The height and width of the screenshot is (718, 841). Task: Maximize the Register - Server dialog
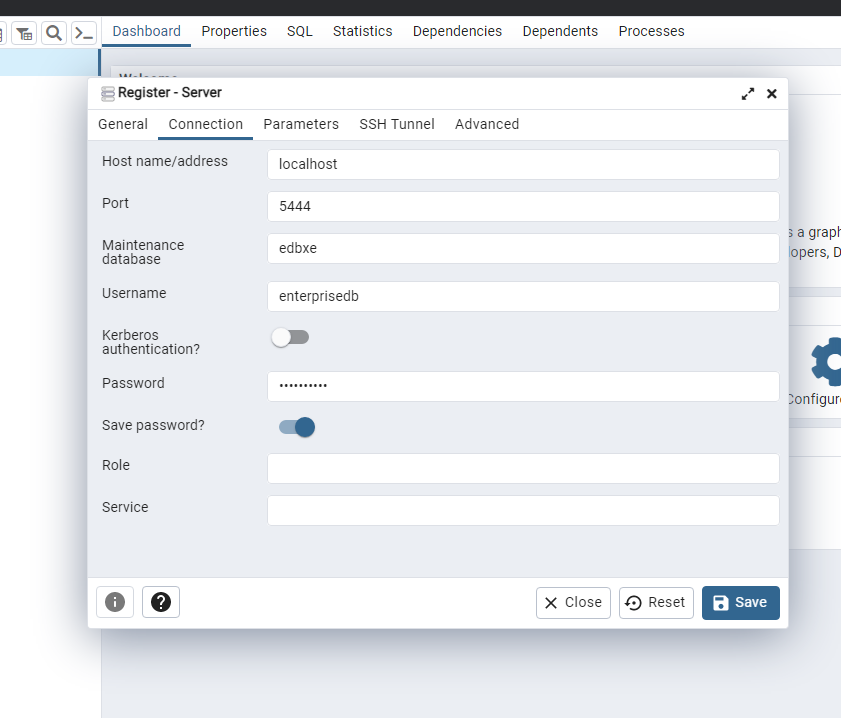coord(747,94)
